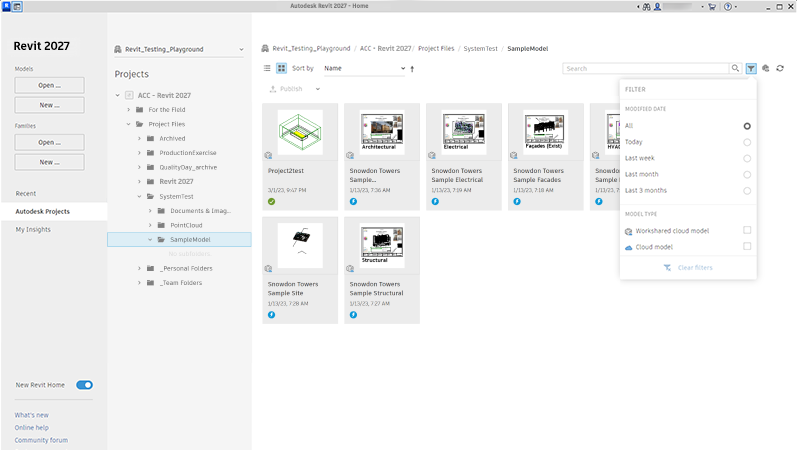Open cloud model manager icon beside filter
This screenshot has width=797, height=450.
[x=765, y=68]
